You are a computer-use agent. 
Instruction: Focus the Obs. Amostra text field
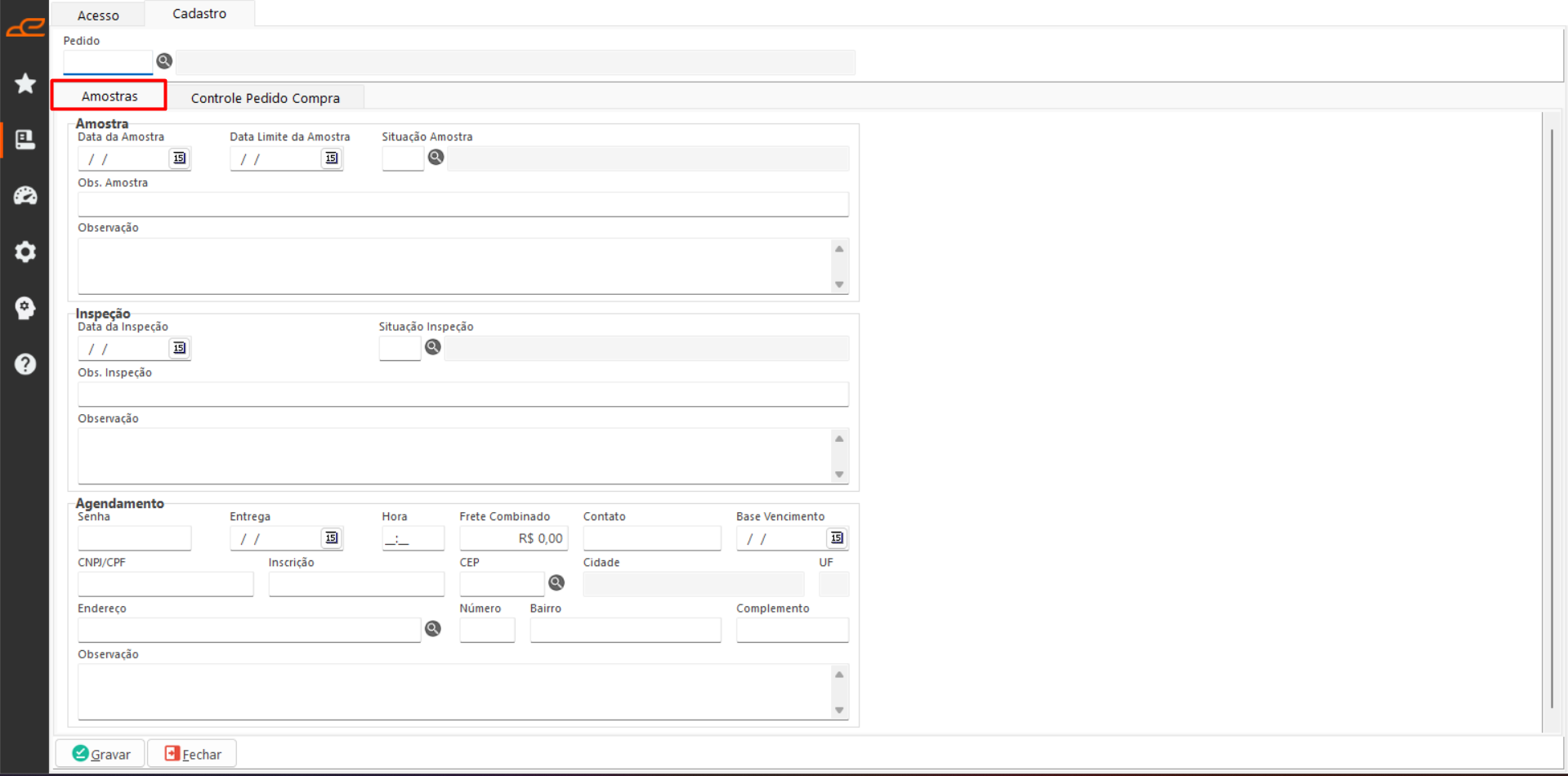(462, 204)
